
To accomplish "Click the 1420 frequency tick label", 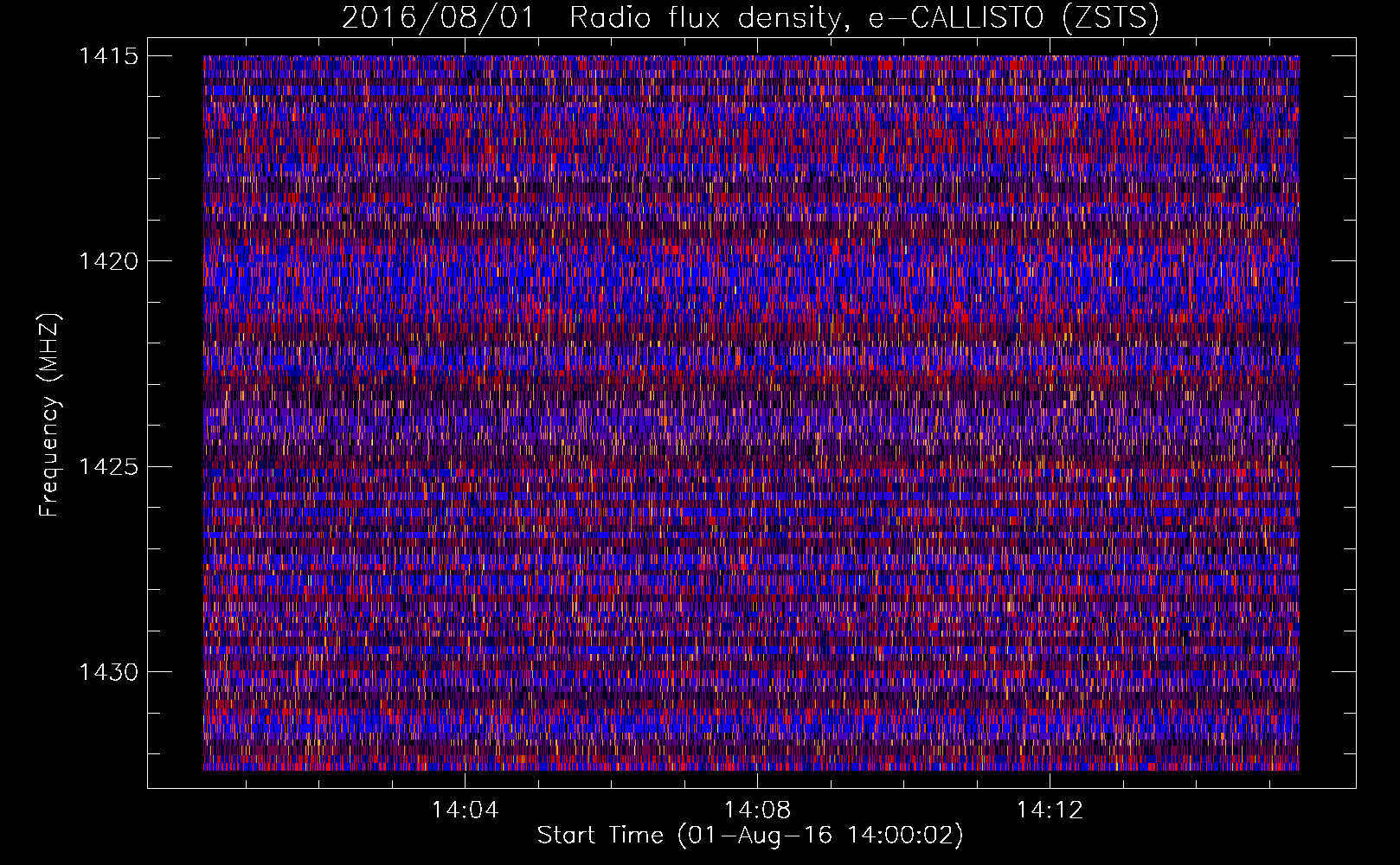I will [109, 261].
